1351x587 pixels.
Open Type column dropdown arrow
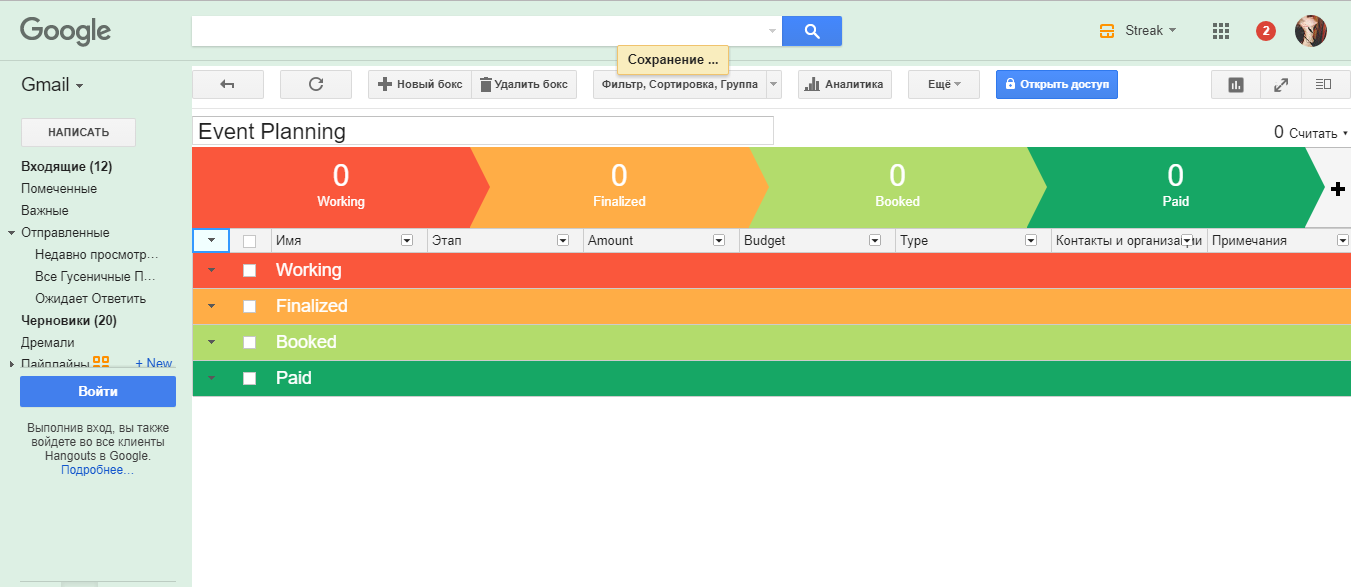pyautogui.click(x=1031, y=241)
